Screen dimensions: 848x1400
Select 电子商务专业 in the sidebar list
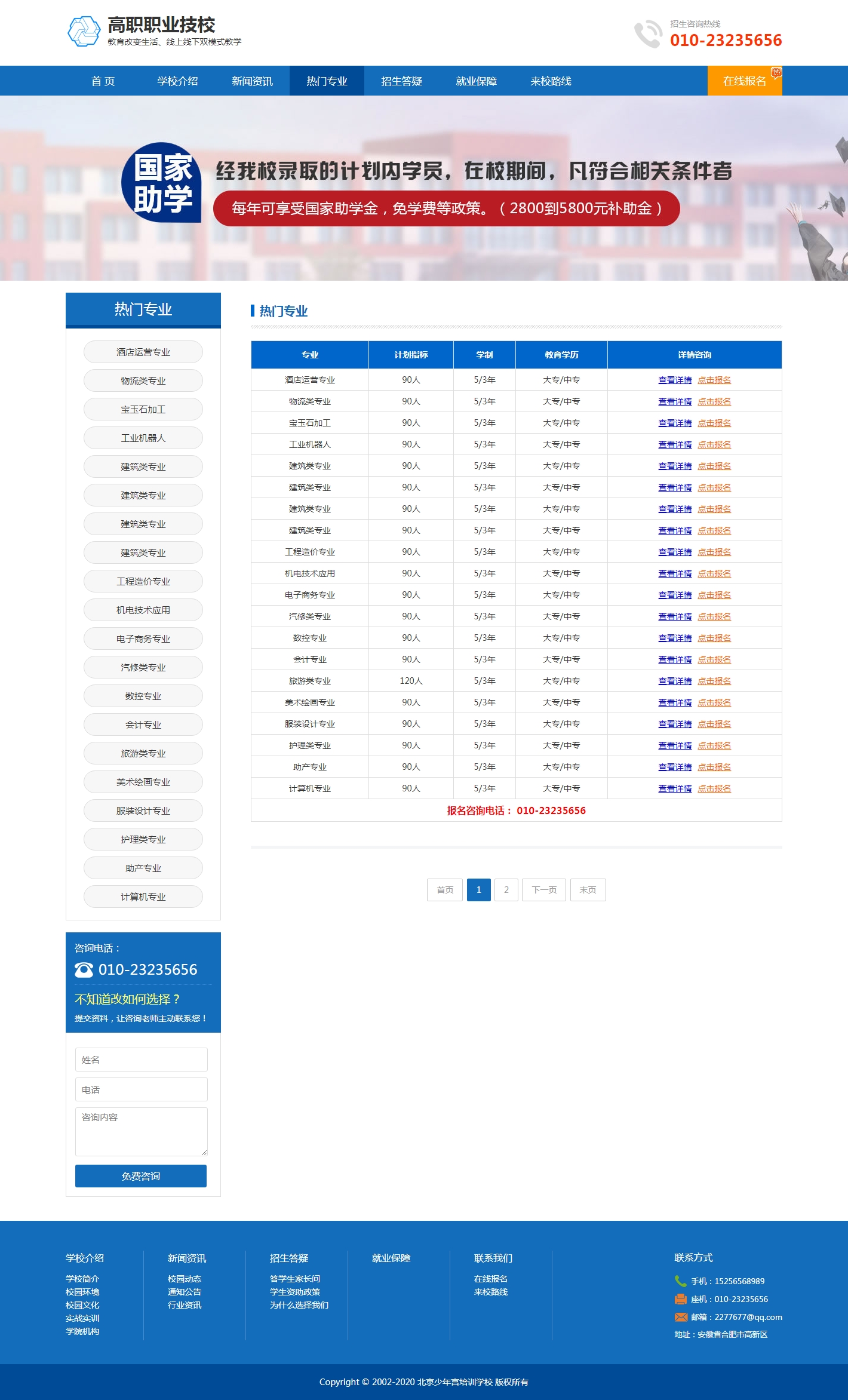[143, 638]
